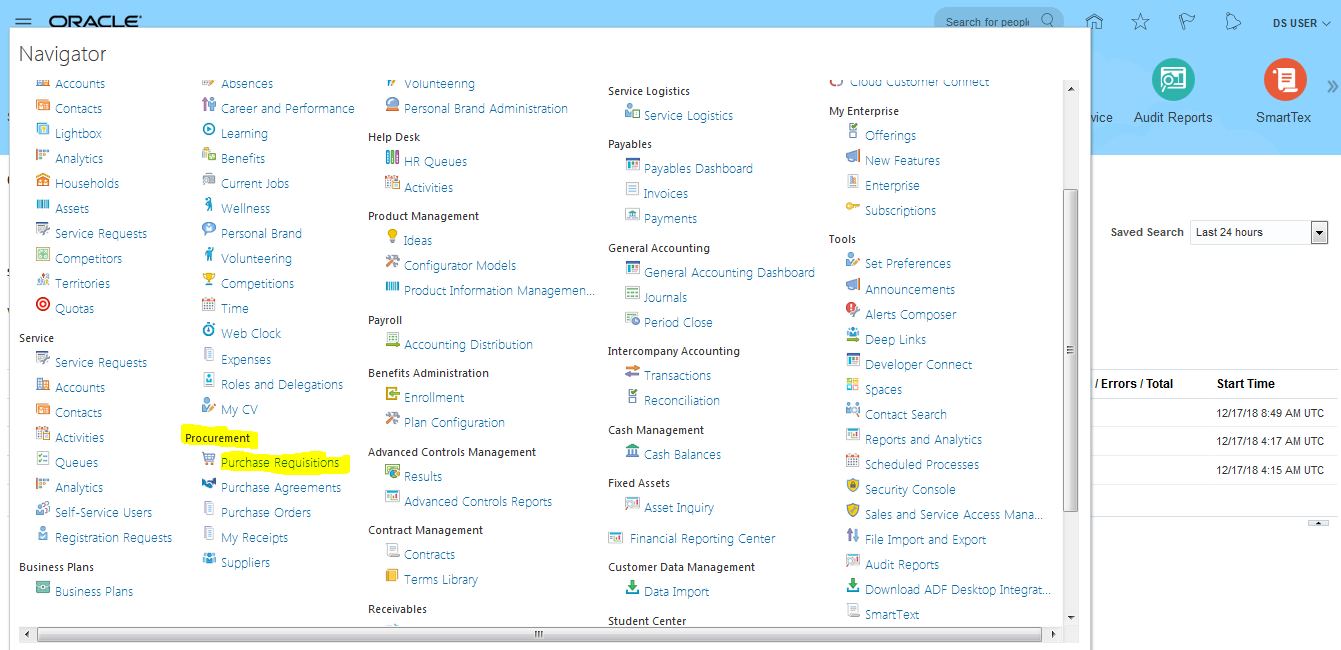
Task: Click the Ideas lightbulb icon
Action: tap(392, 238)
